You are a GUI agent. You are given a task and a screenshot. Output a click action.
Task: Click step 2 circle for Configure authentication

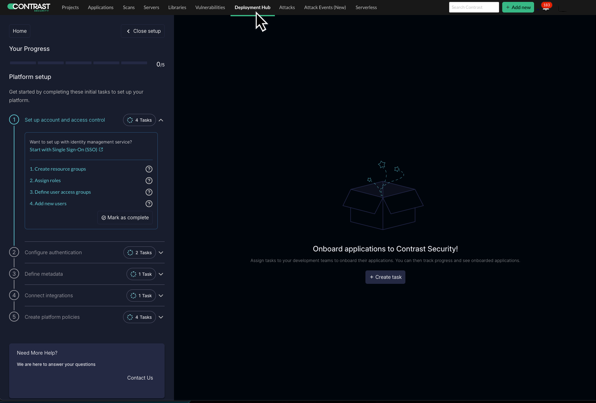pyautogui.click(x=14, y=252)
